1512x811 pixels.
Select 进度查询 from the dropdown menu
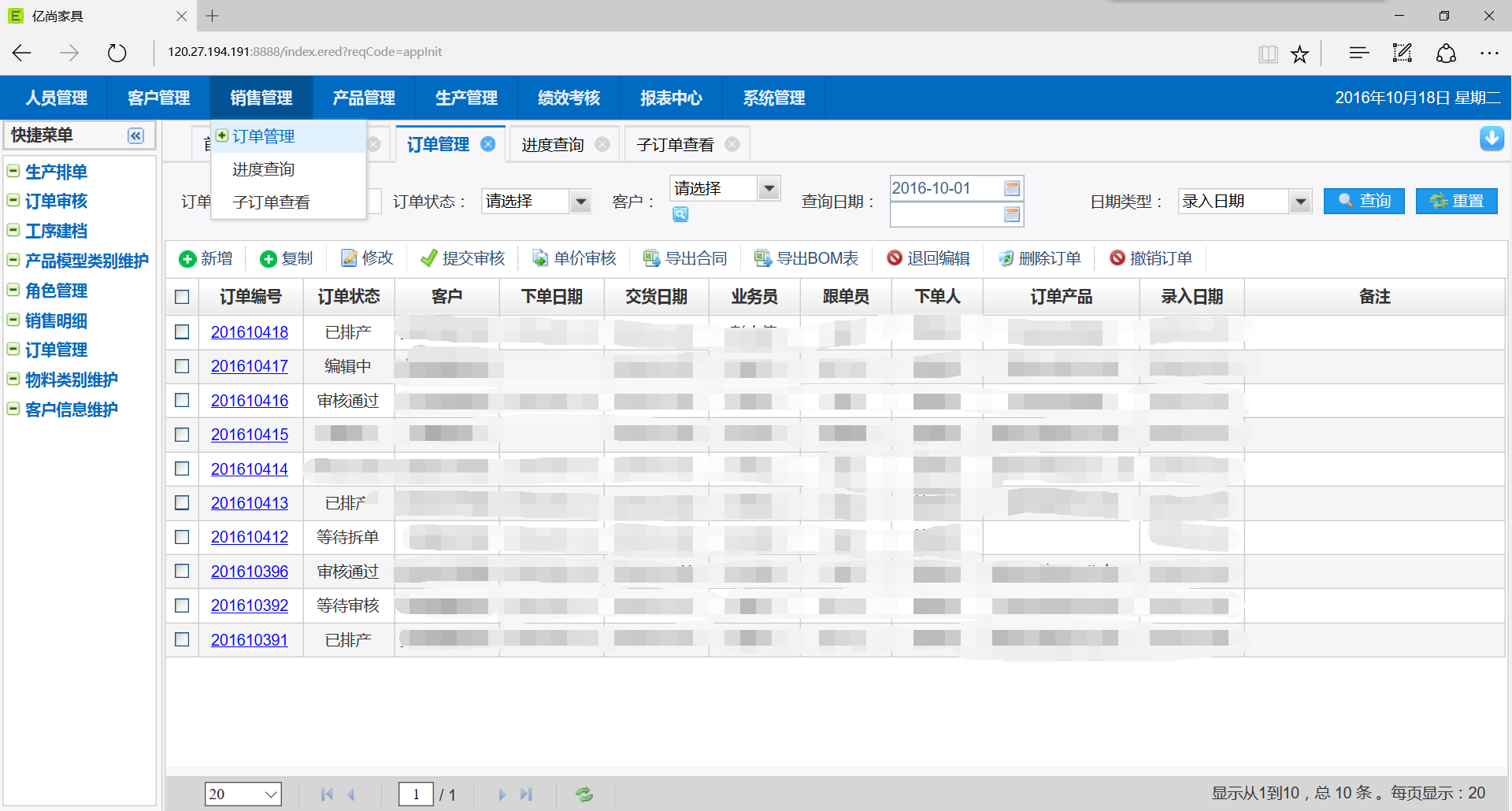[x=263, y=169]
